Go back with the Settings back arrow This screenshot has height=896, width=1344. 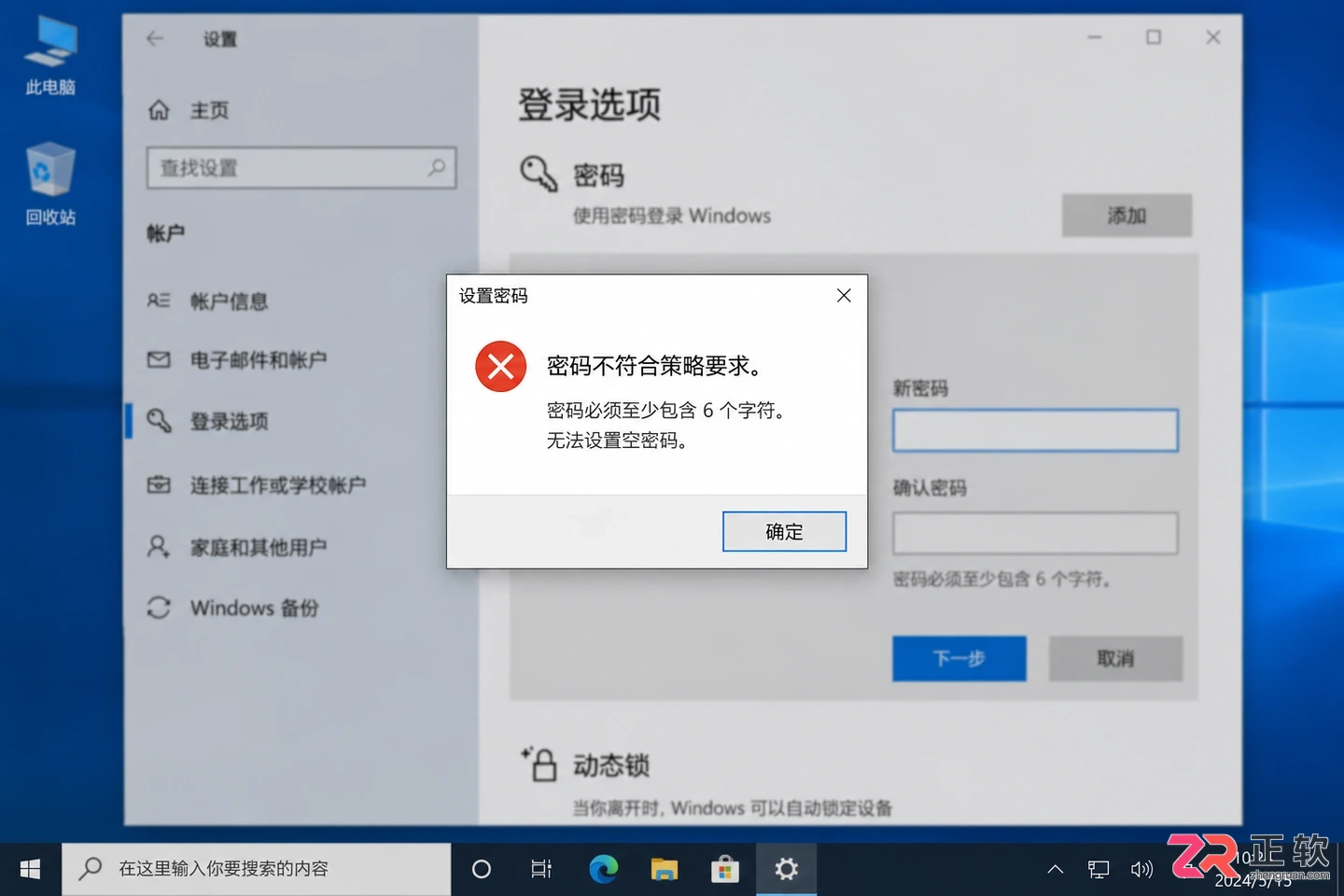pyautogui.click(x=155, y=38)
